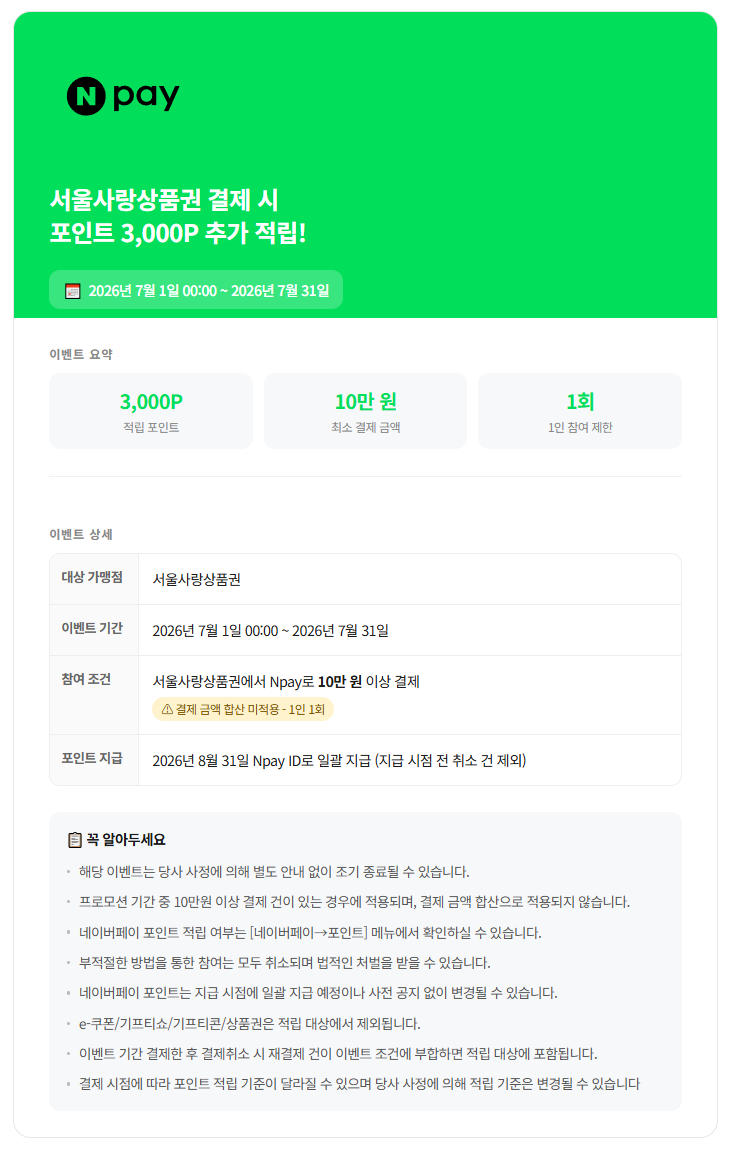
Task: Click the clipboard icon beside 꼭 알아두세요
Action: point(74,840)
